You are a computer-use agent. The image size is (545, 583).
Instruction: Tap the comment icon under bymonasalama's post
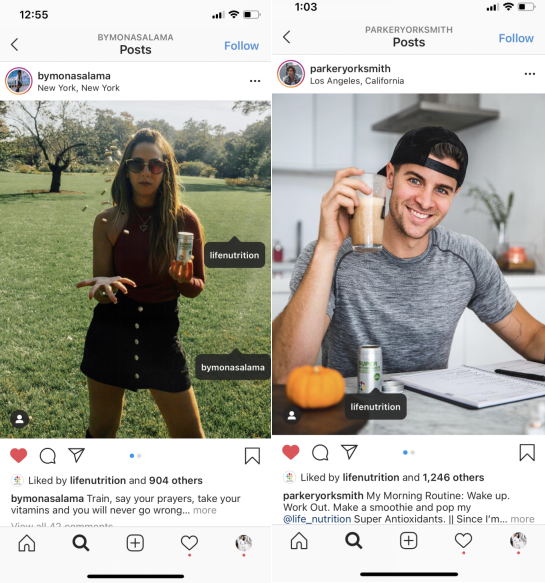48,455
